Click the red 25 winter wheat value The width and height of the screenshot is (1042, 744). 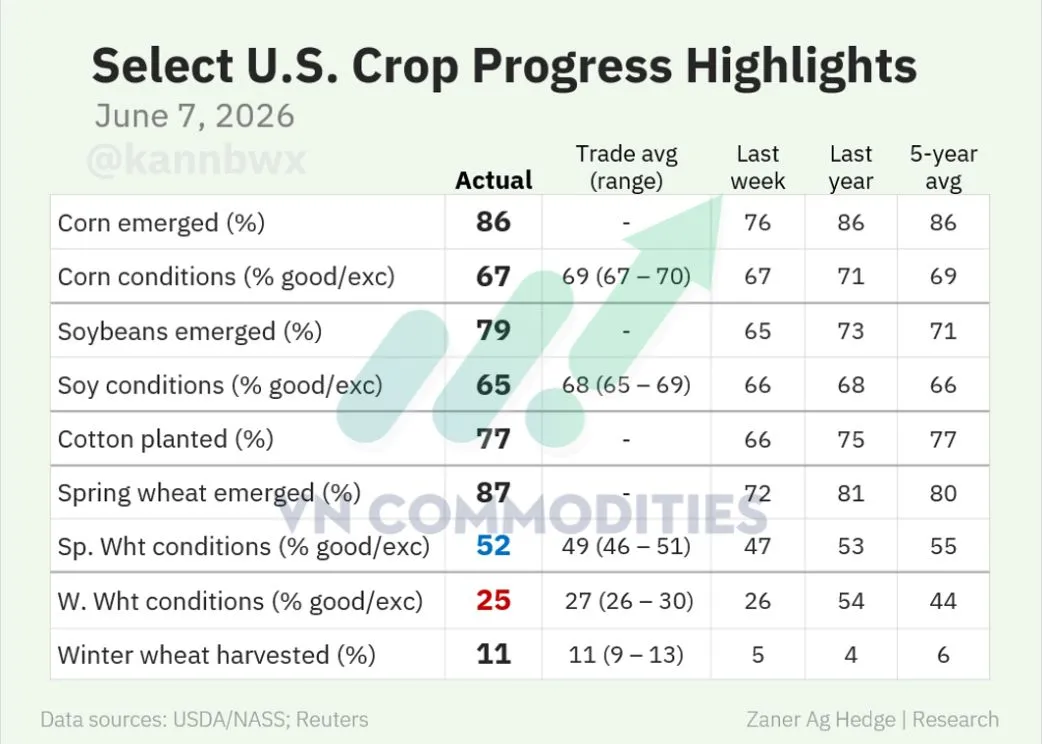coord(493,601)
